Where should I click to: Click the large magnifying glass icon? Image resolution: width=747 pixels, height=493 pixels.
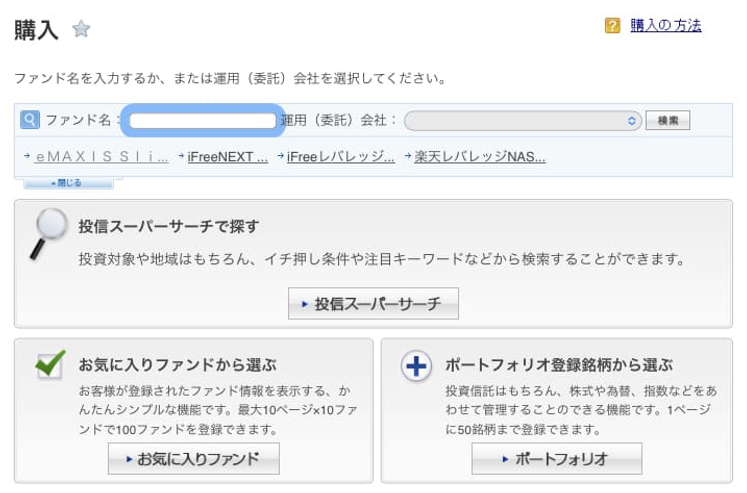[x=45, y=234]
